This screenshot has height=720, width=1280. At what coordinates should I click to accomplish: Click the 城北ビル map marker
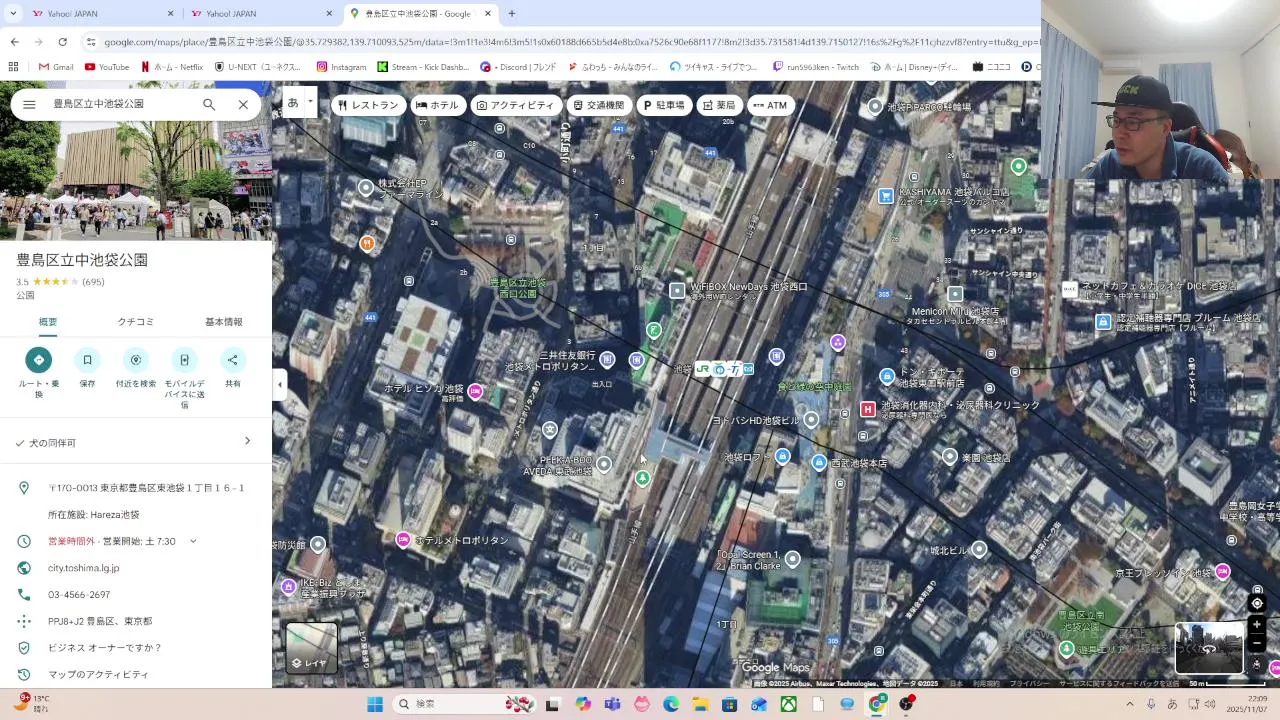[x=979, y=549]
